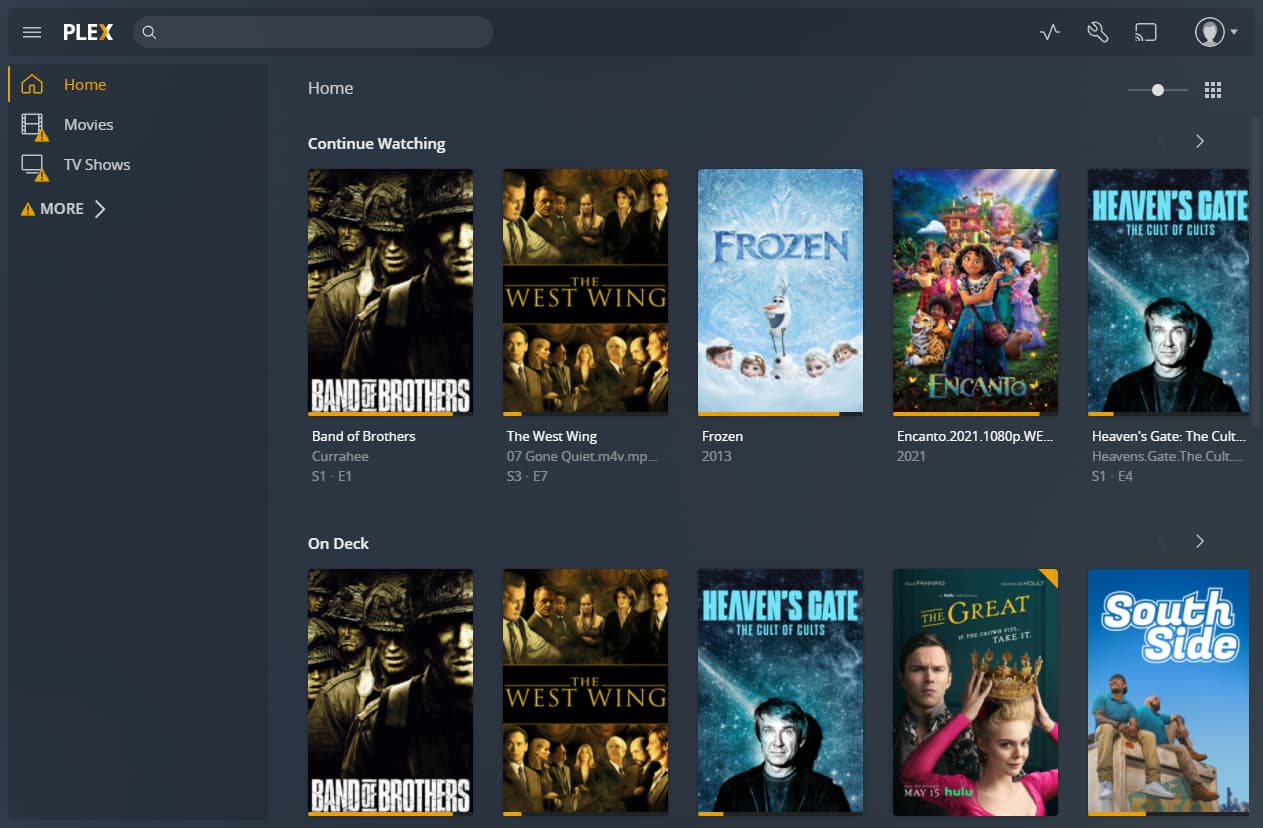Go to next On Deck page
The image size is (1263, 828).
click(x=1200, y=541)
